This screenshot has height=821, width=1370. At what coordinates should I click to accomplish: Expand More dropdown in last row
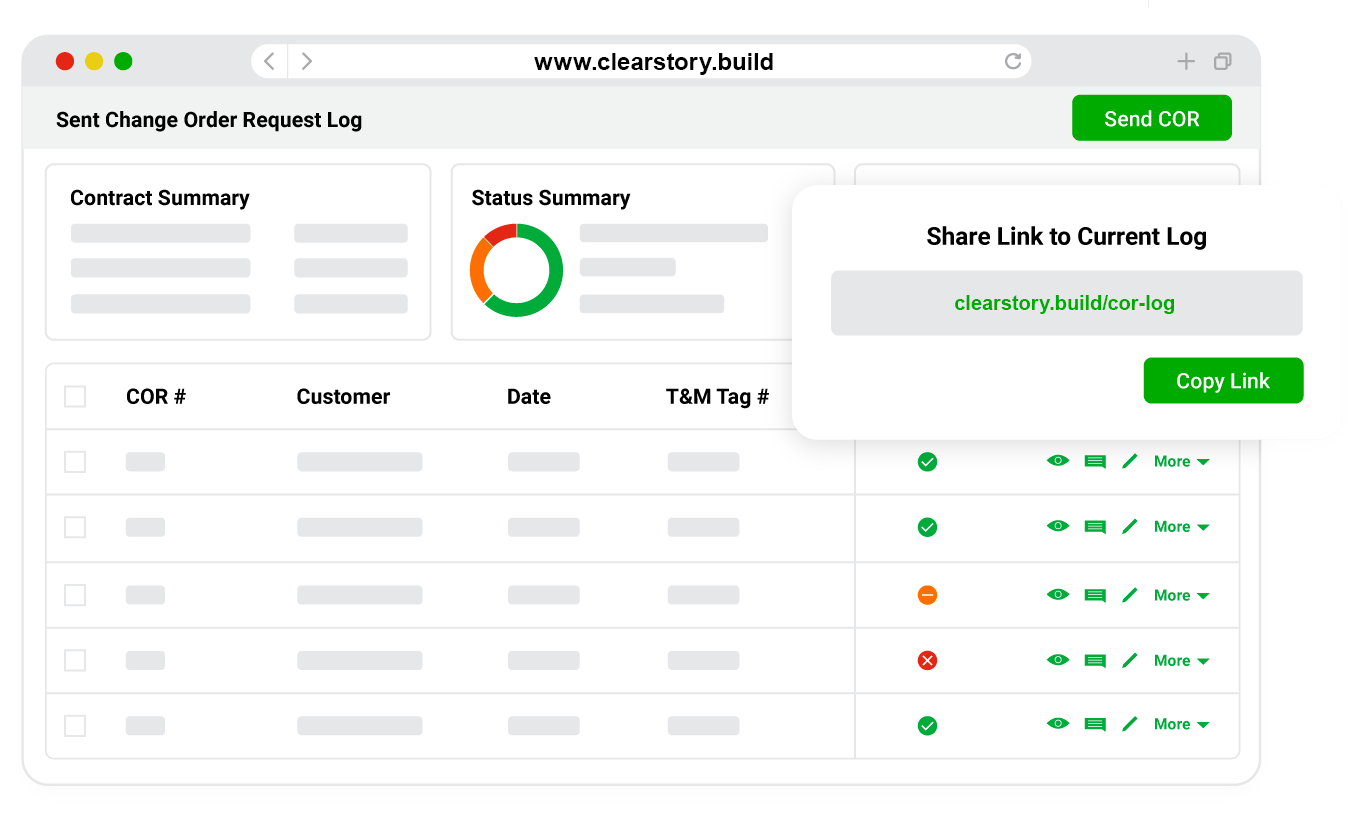point(1181,724)
